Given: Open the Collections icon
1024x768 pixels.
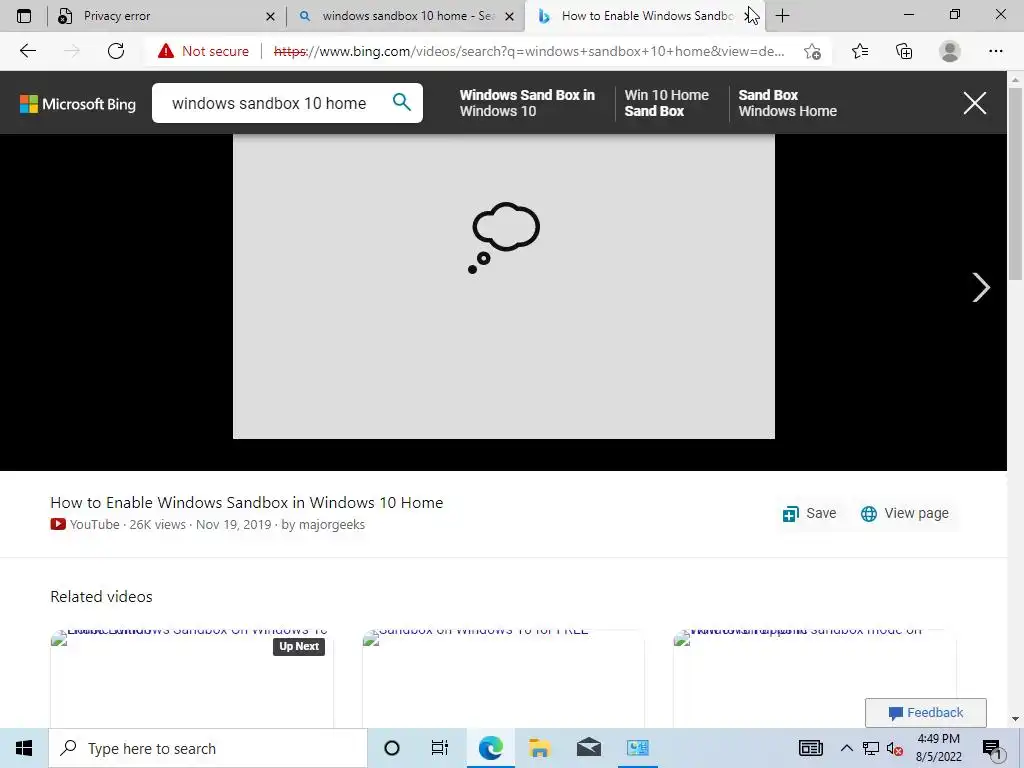Looking at the screenshot, I should click(904, 51).
